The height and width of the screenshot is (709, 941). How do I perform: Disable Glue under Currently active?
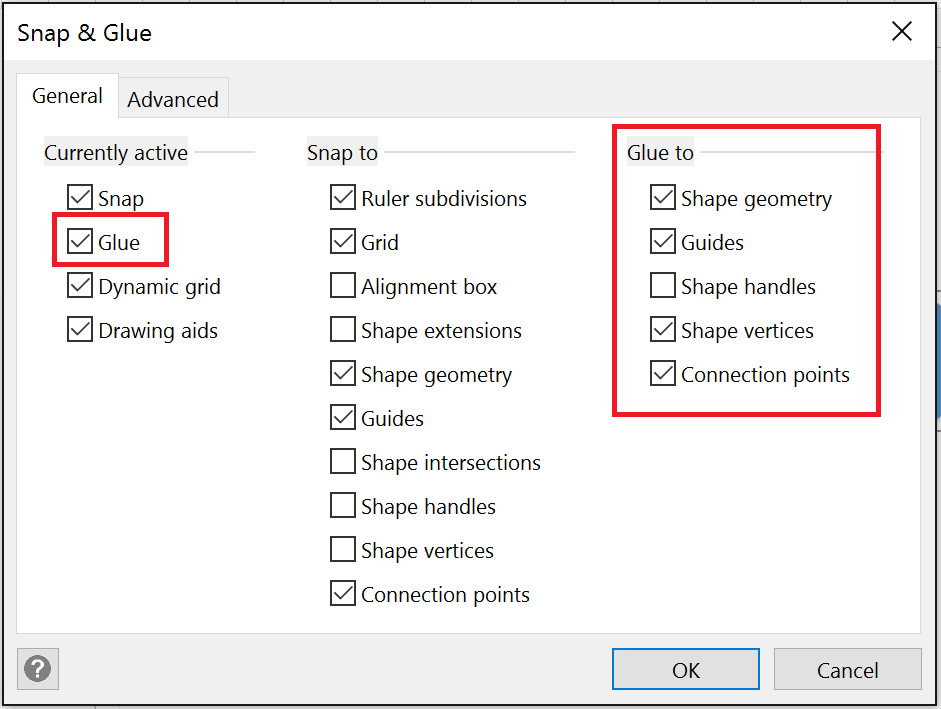80,242
